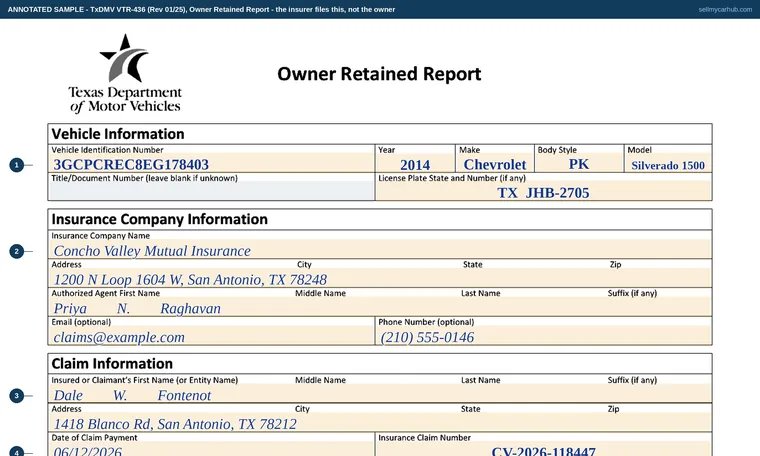Image resolution: width=760 pixels, height=456 pixels.
Task: Click the Phone Number field (210) 555-0146
Action: (543, 336)
